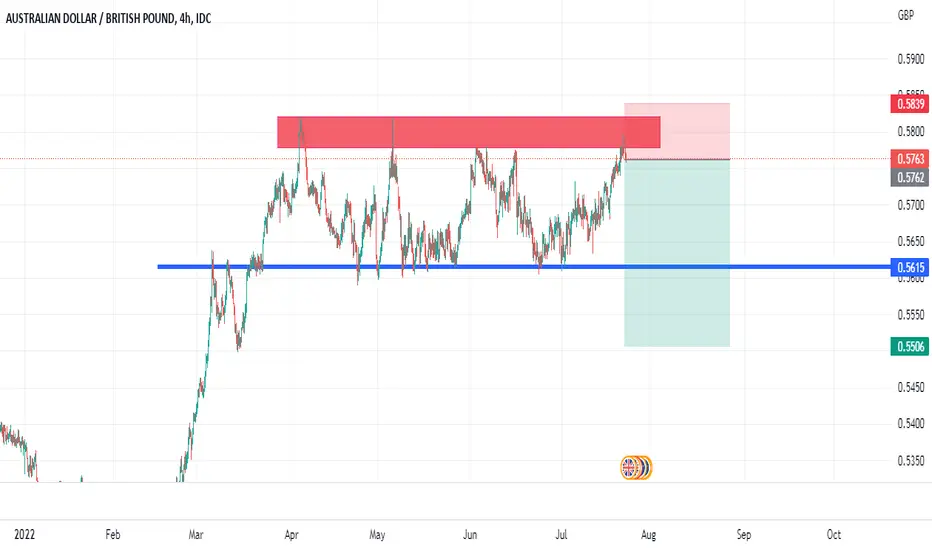Screen dimensions: 932x550
Task: Click the Sep time axis label
Action: [744, 535]
